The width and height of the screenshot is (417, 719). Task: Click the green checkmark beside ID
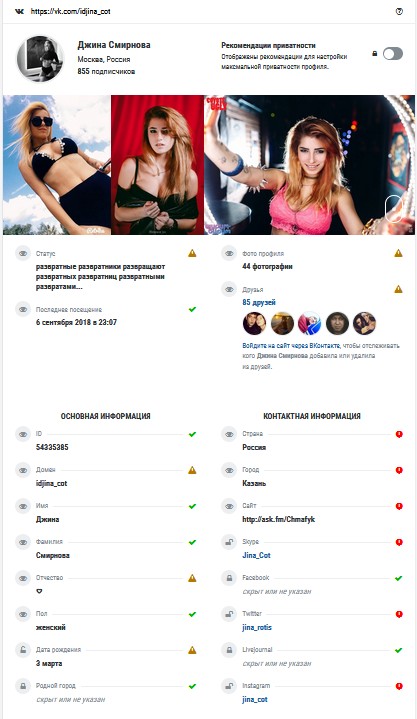pos(192,434)
